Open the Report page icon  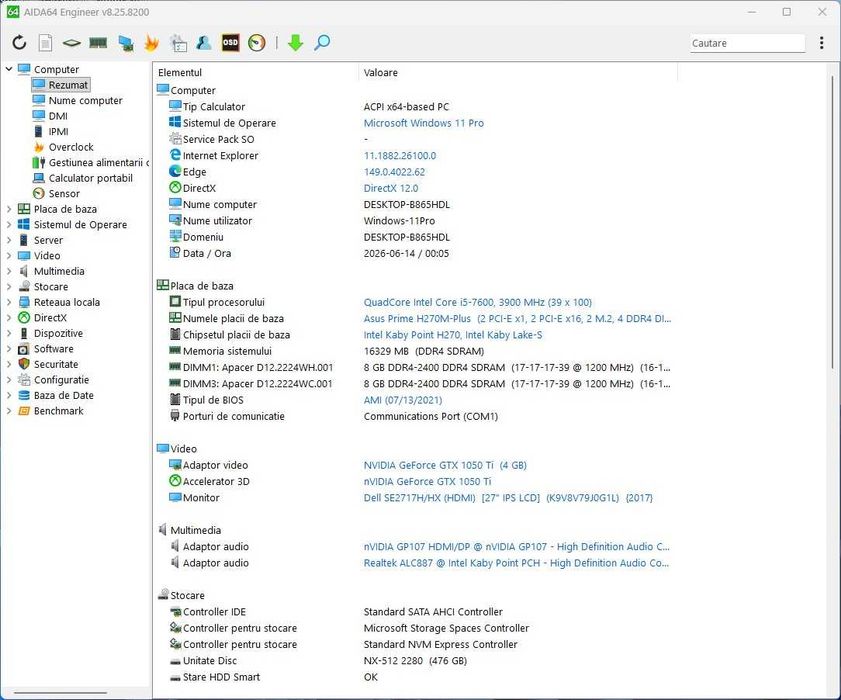[46, 42]
